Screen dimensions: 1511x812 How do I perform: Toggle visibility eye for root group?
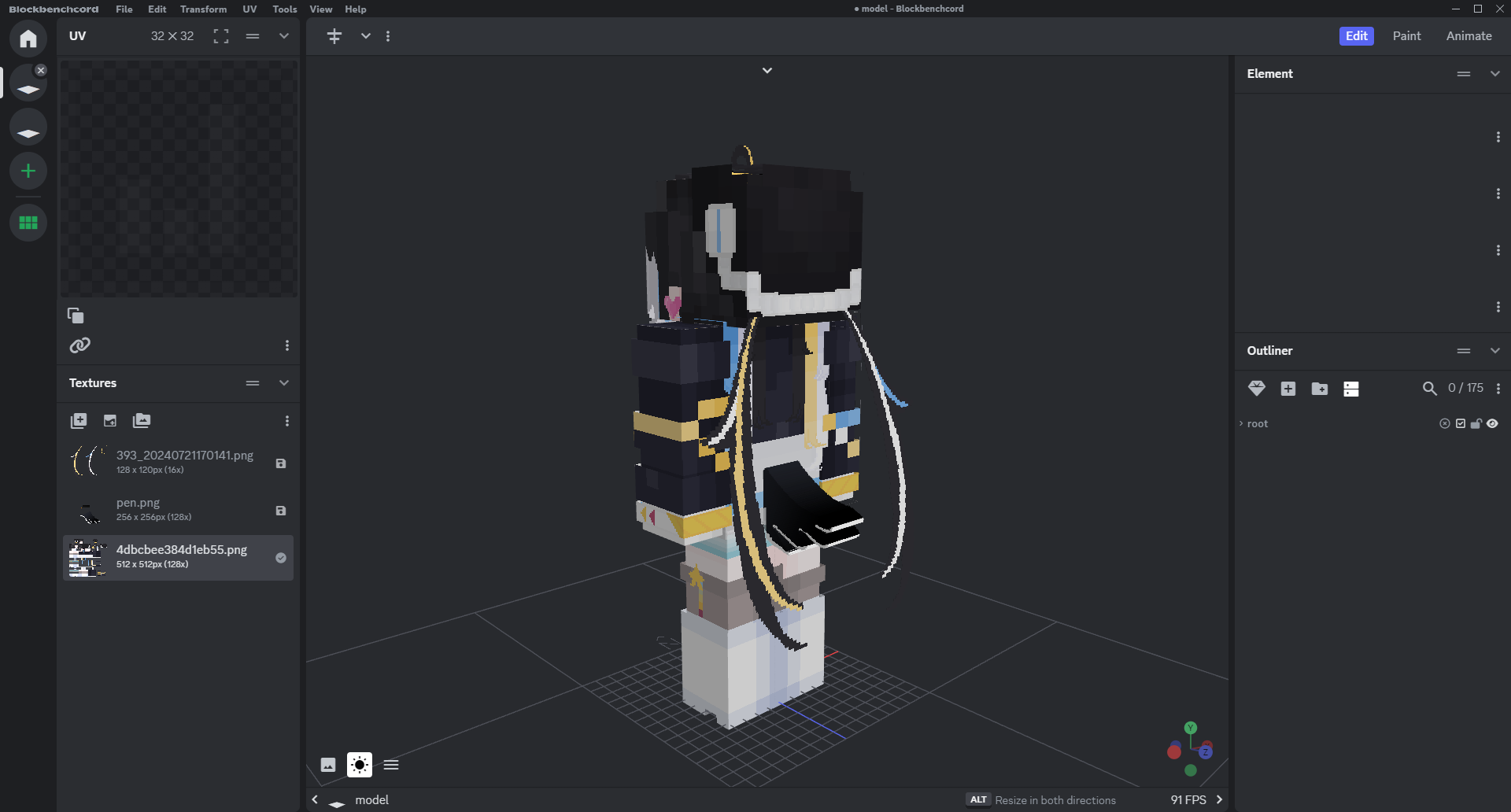(1492, 423)
